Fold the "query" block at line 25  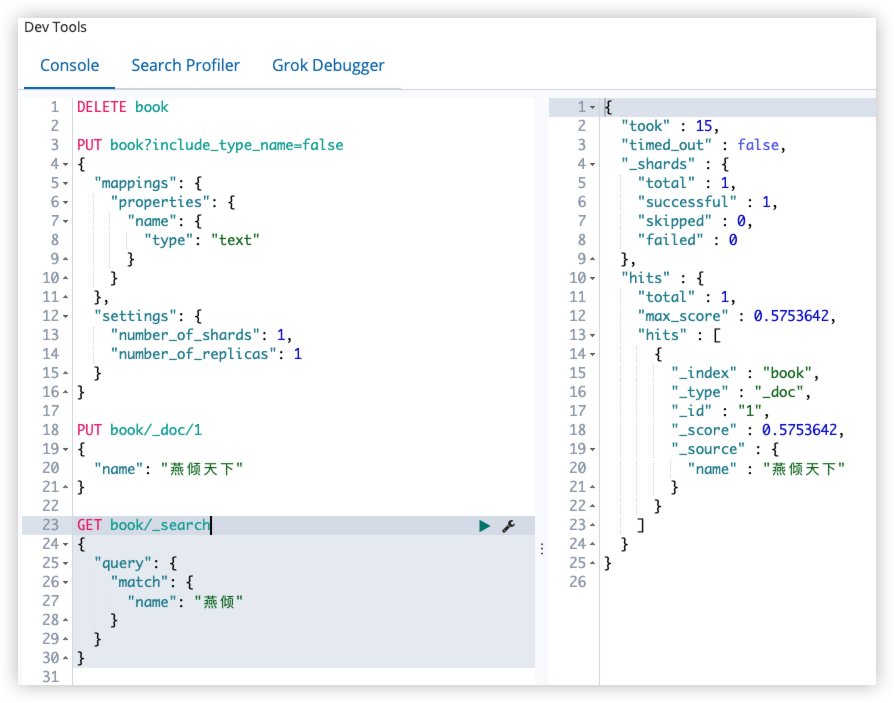point(66,564)
